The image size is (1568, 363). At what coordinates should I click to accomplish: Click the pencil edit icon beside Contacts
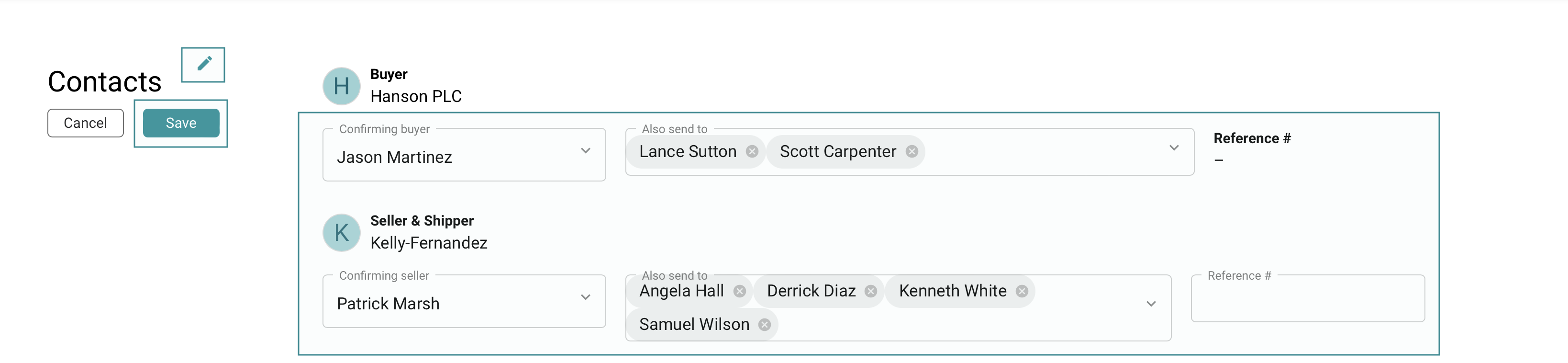point(203,64)
